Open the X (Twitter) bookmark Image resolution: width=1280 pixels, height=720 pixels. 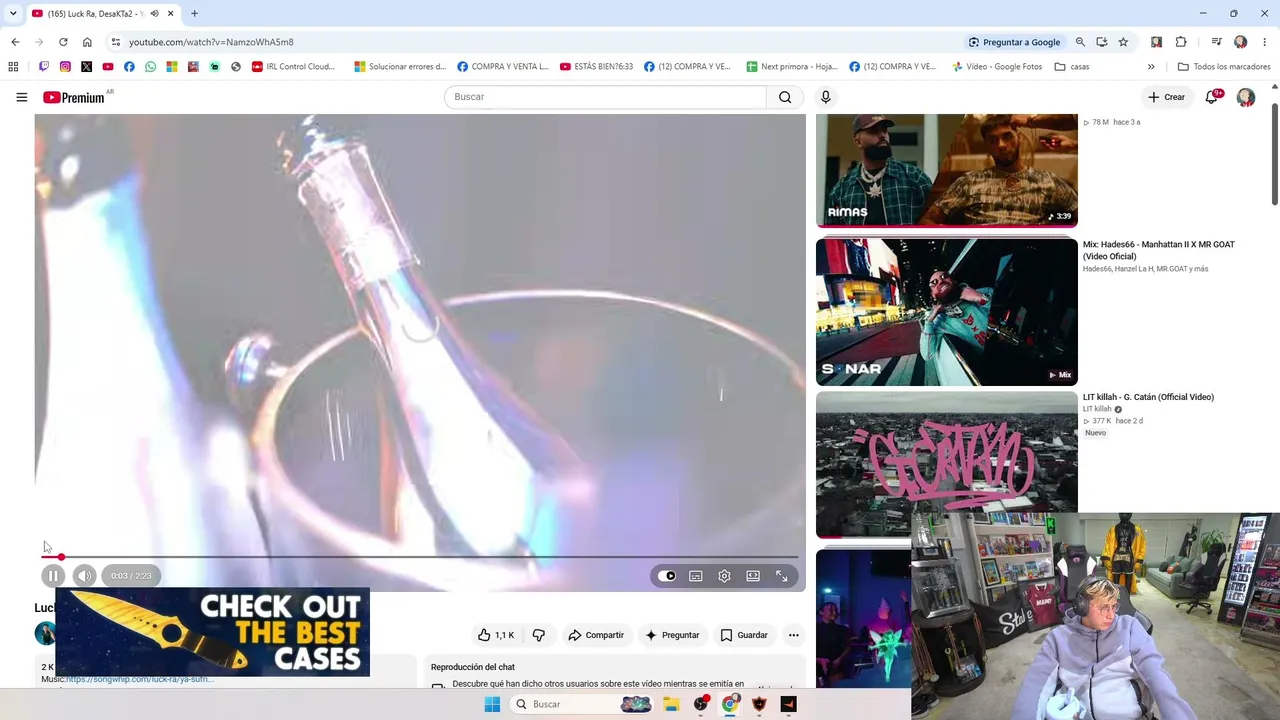pyautogui.click(x=86, y=67)
